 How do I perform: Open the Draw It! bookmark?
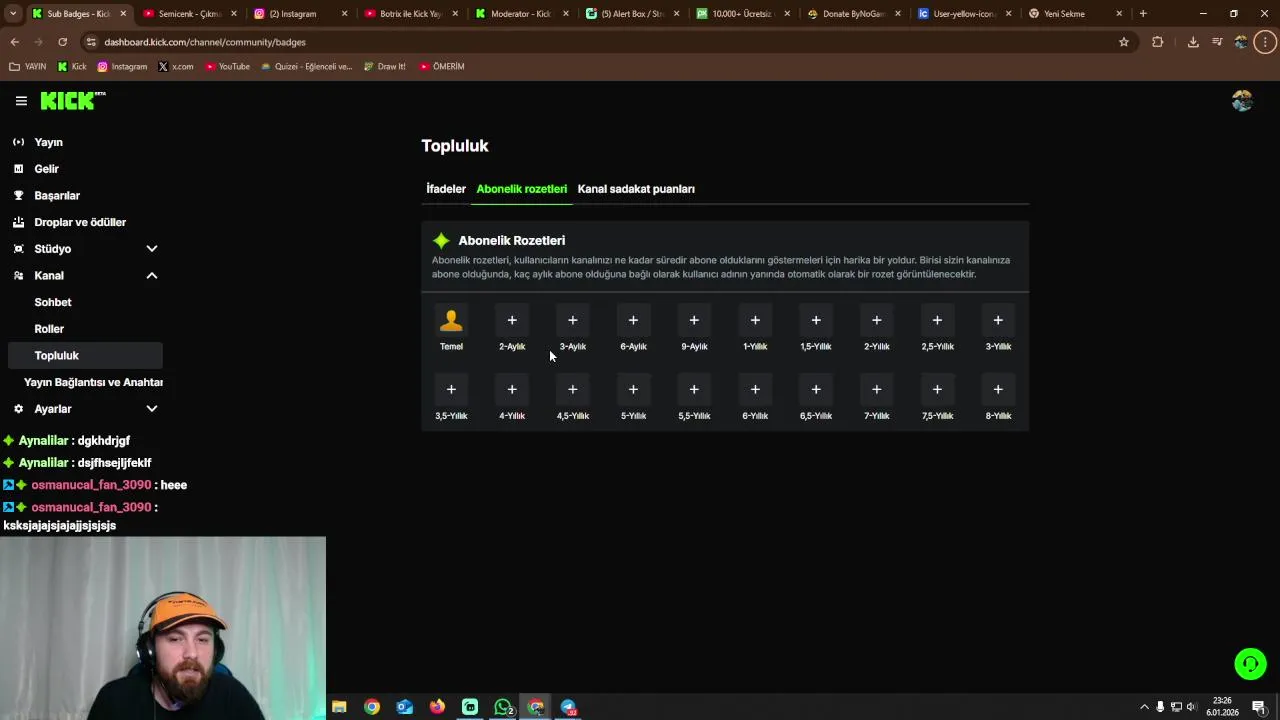click(x=385, y=67)
